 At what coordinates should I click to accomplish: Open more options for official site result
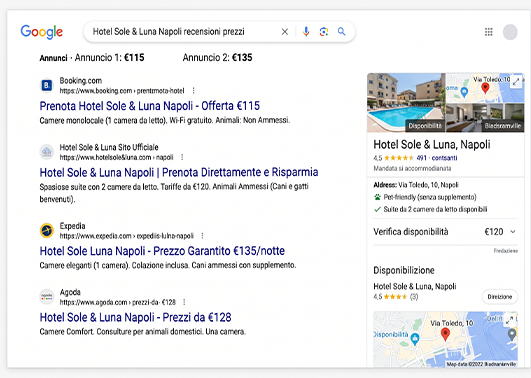point(182,157)
